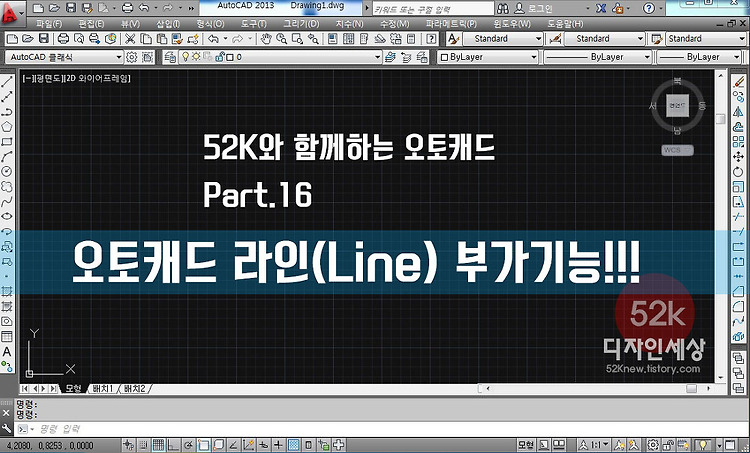The image size is (750, 453).
Task: Toggle Ortho Mode in status bar
Action: tap(173, 445)
